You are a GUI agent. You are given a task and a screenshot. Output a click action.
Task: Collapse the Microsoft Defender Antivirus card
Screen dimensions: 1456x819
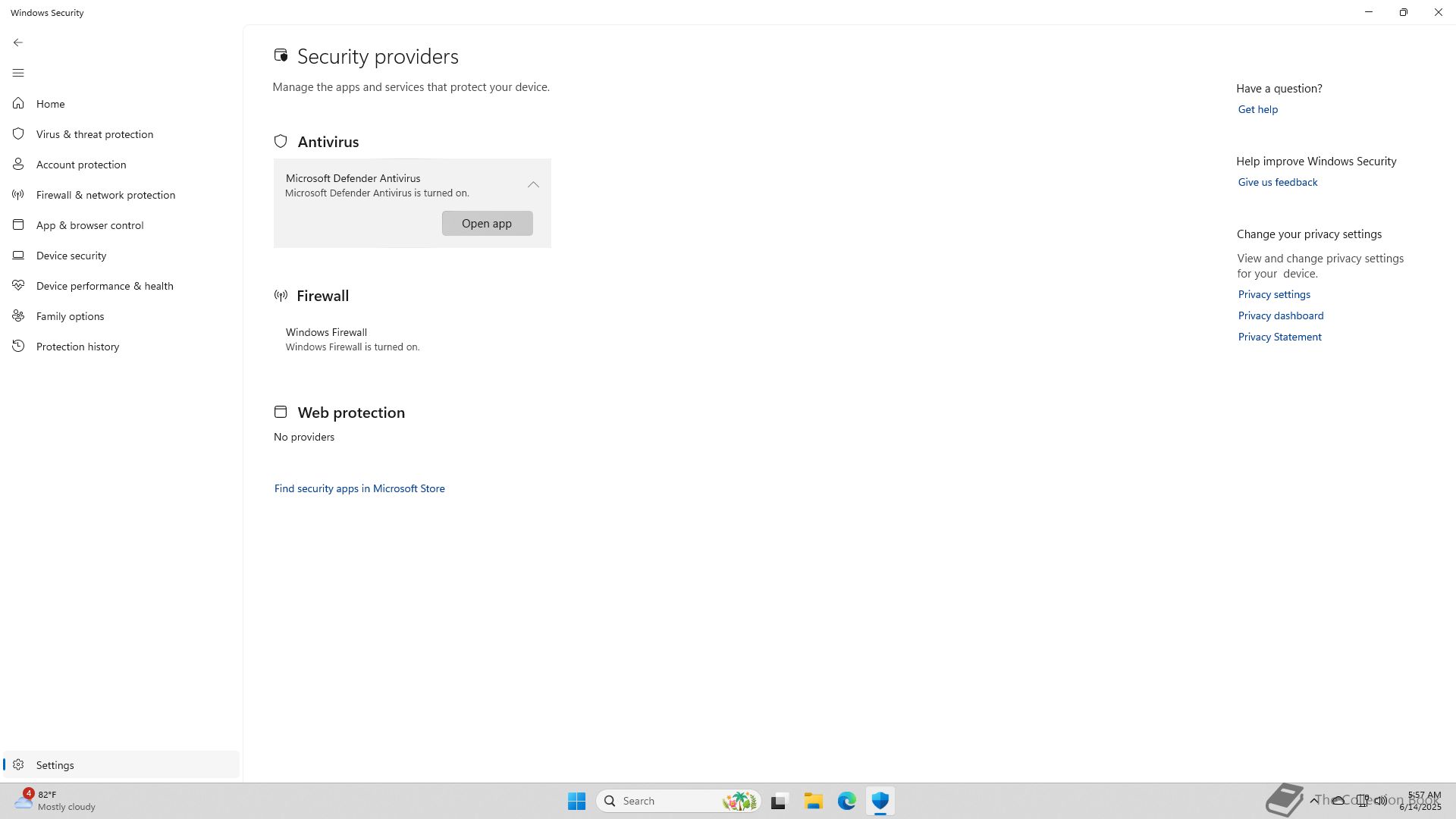(533, 185)
